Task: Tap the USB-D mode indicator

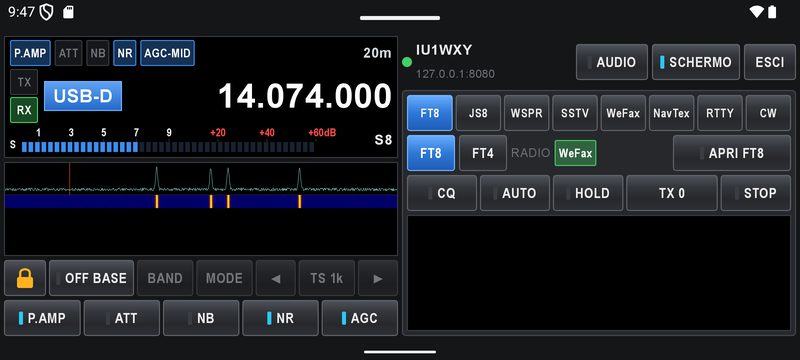Action: (83, 96)
